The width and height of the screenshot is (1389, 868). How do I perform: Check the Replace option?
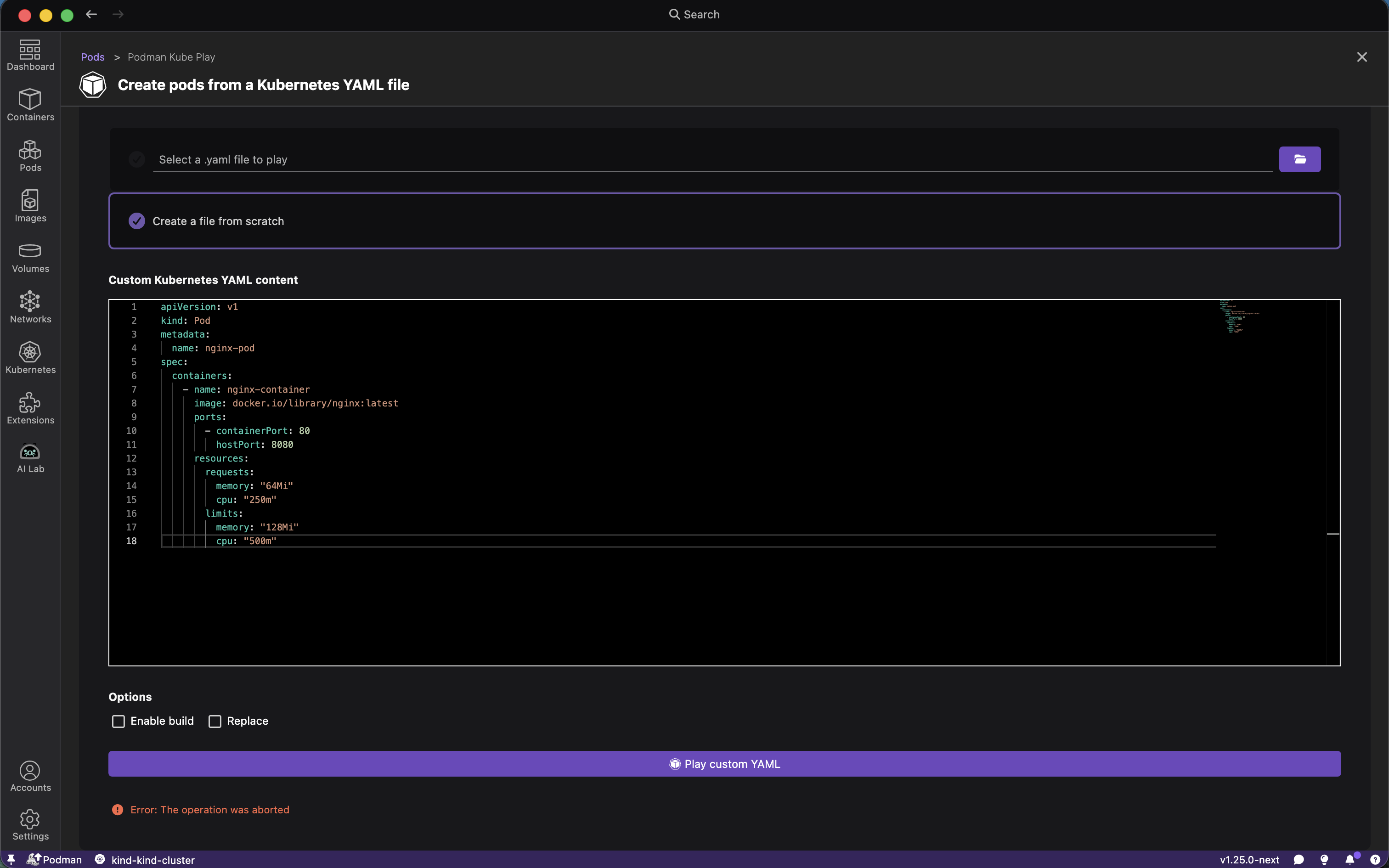[x=215, y=721]
